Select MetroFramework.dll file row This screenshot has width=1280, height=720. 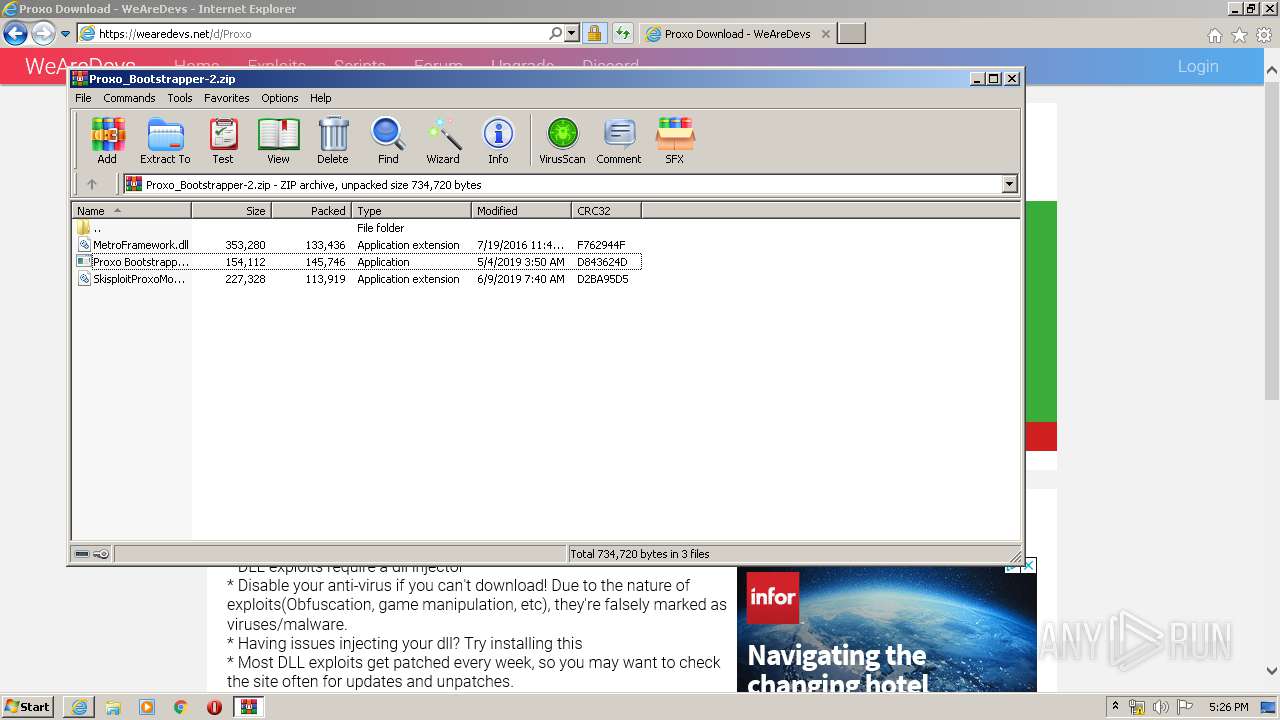click(x=357, y=245)
